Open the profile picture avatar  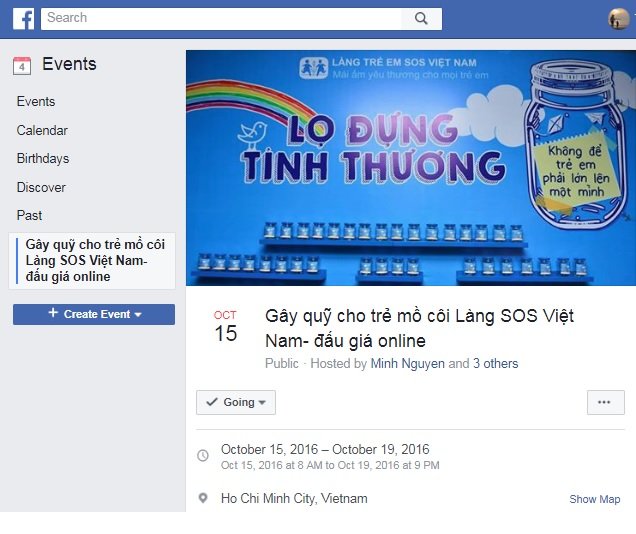click(619, 19)
